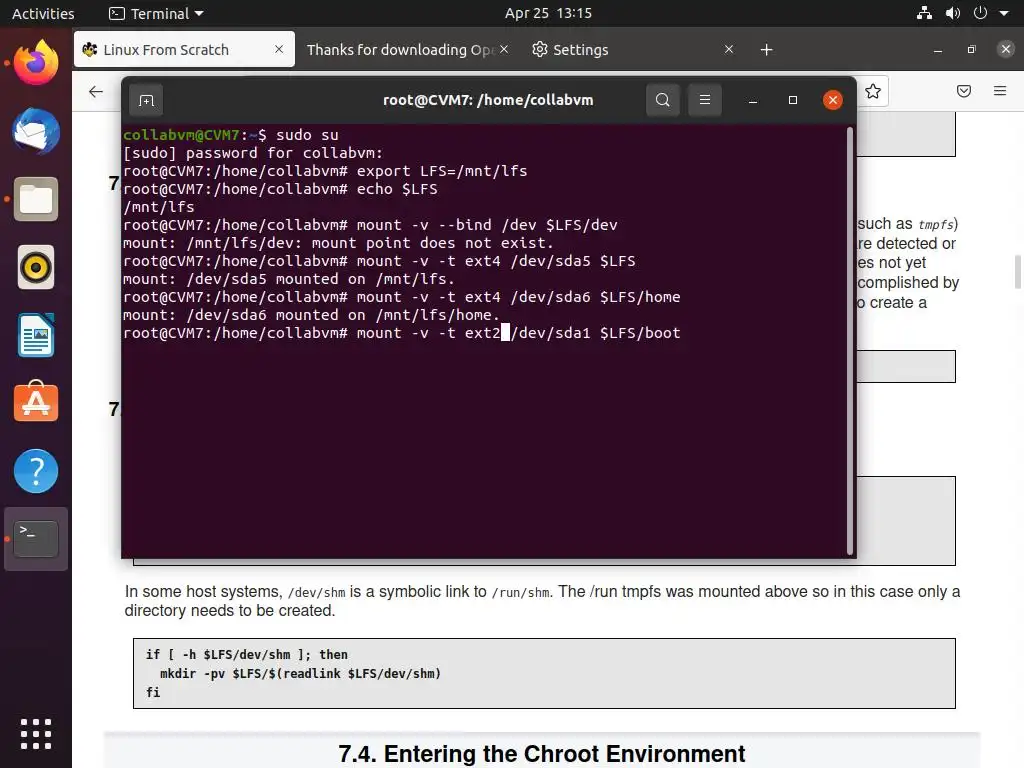Close the Thanks for downloading tab
The width and height of the screenshot is (1024, 768).
(x=504, y=49)
